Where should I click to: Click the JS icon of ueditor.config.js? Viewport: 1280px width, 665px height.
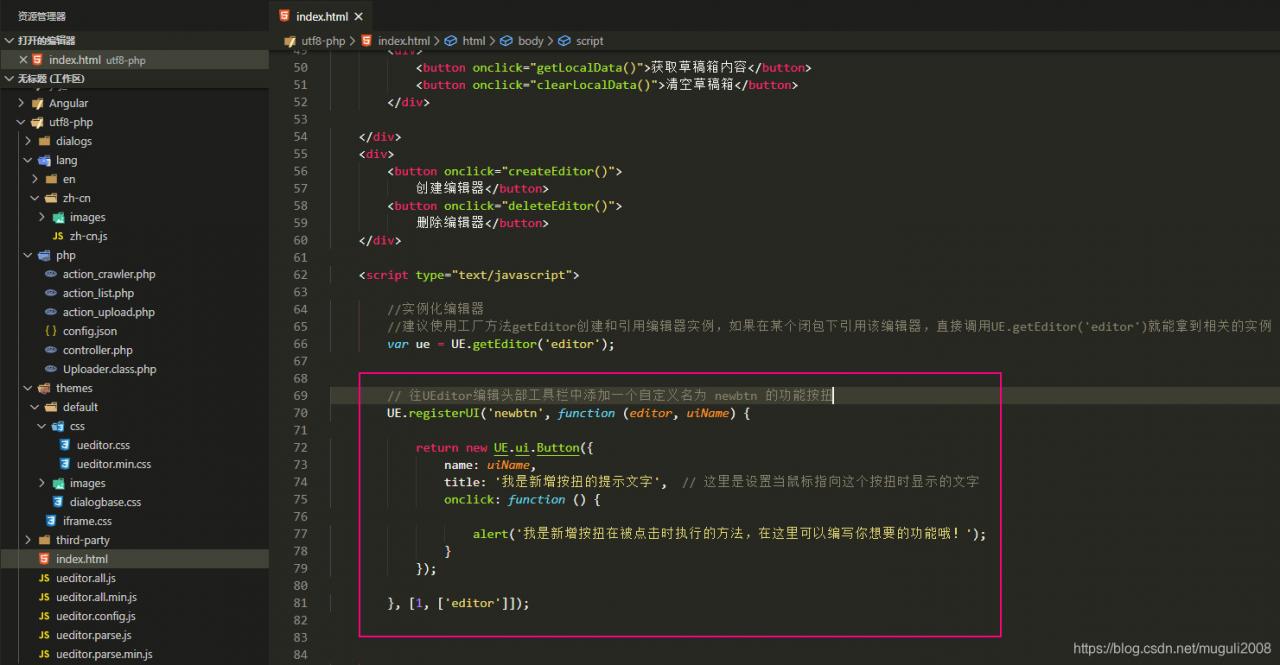point(44,616)
